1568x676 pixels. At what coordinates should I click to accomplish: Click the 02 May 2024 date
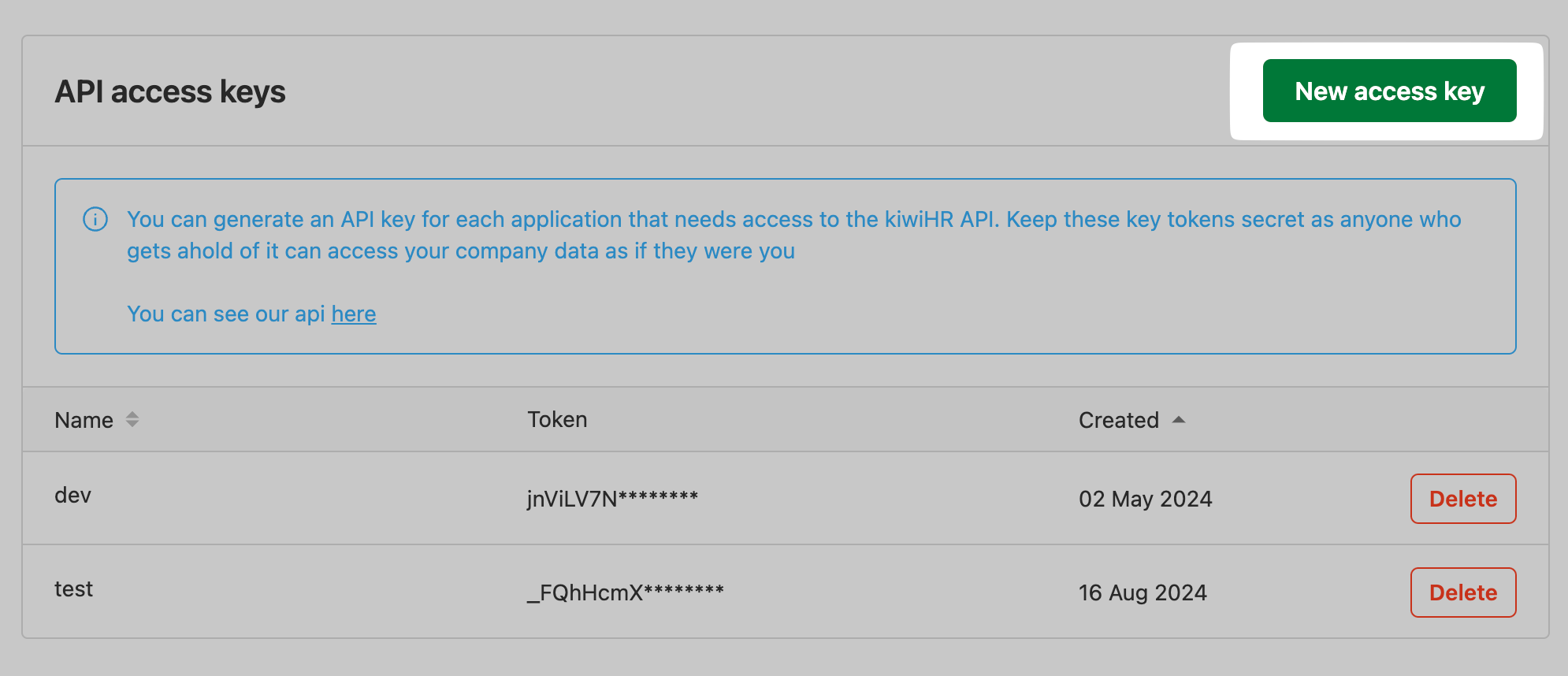pos(1145,499)
